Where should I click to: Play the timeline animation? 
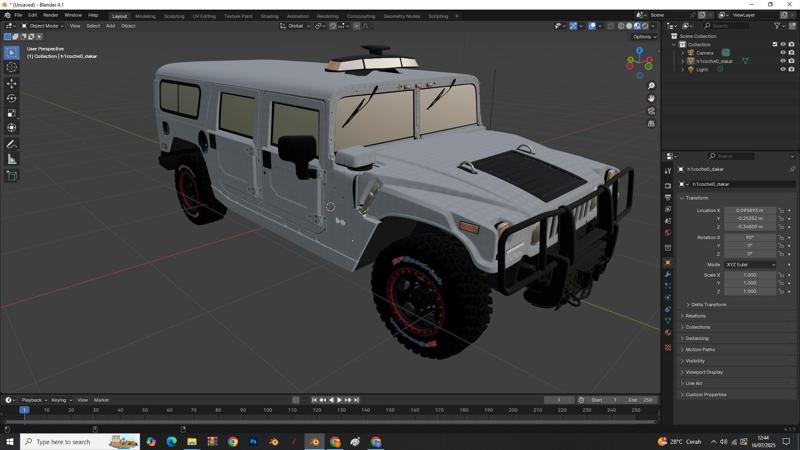[339, 400]
